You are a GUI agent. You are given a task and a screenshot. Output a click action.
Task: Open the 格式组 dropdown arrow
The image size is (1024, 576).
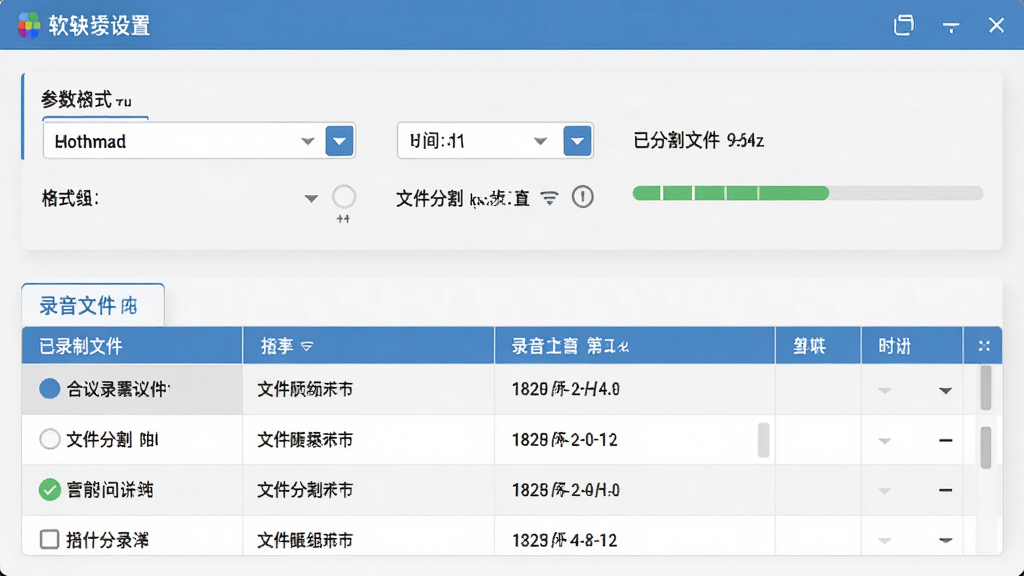[x=311, y=199]
